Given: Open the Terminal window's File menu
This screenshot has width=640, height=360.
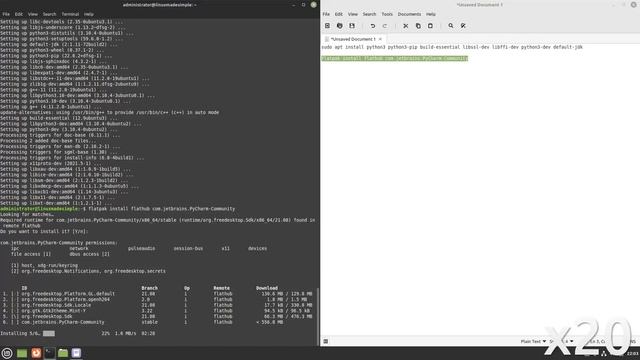Looking at the screenshot, I should point(6,14).
